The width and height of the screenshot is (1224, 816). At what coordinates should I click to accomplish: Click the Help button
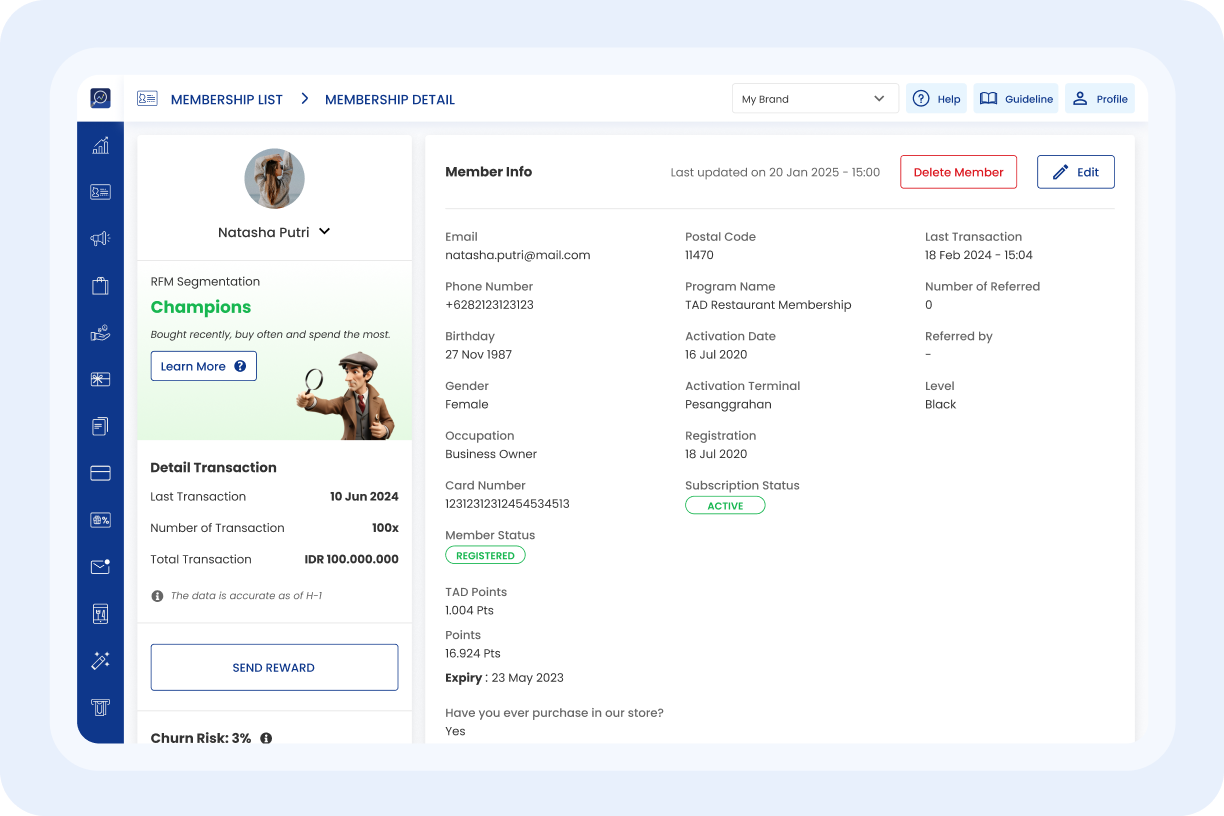click(937, 99)
